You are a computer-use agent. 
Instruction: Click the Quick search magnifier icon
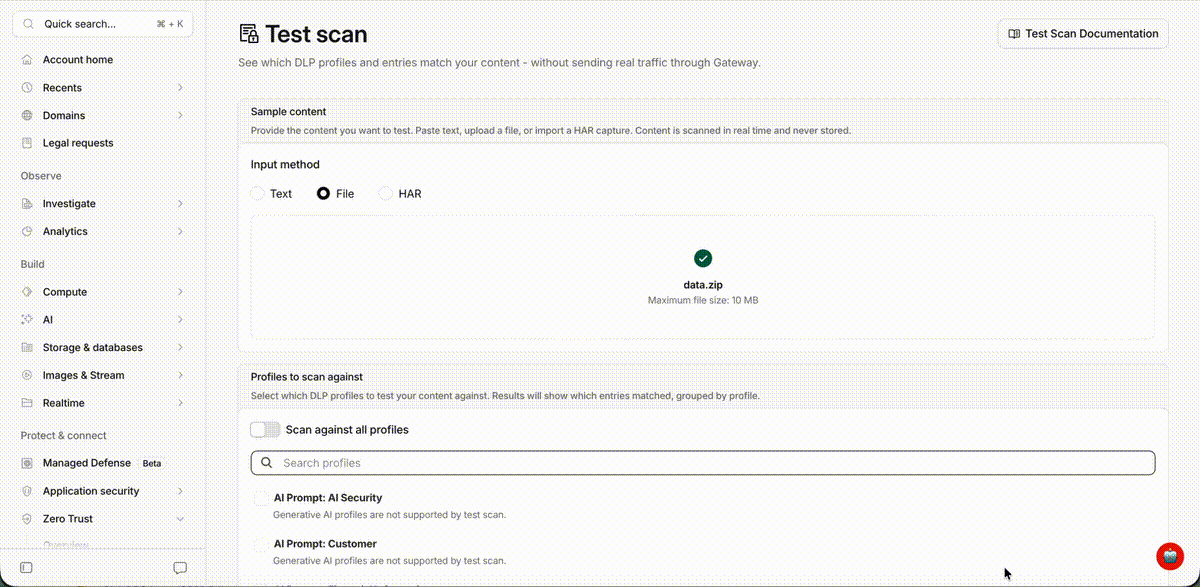click(x=29, y=24)
